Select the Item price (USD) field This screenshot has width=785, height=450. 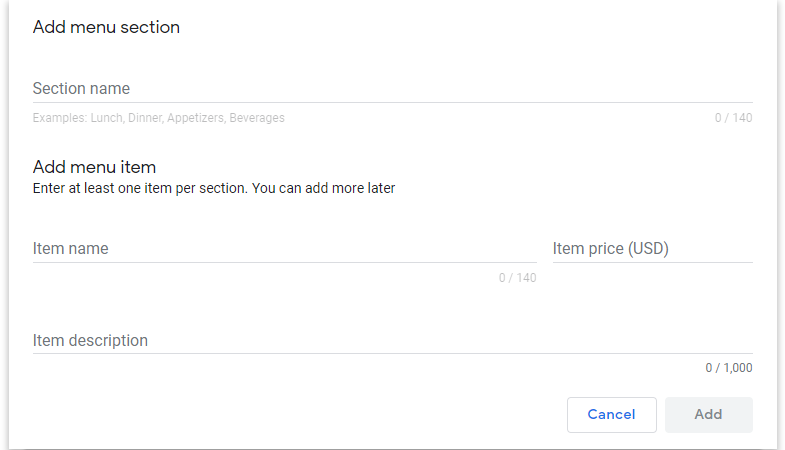652,248
